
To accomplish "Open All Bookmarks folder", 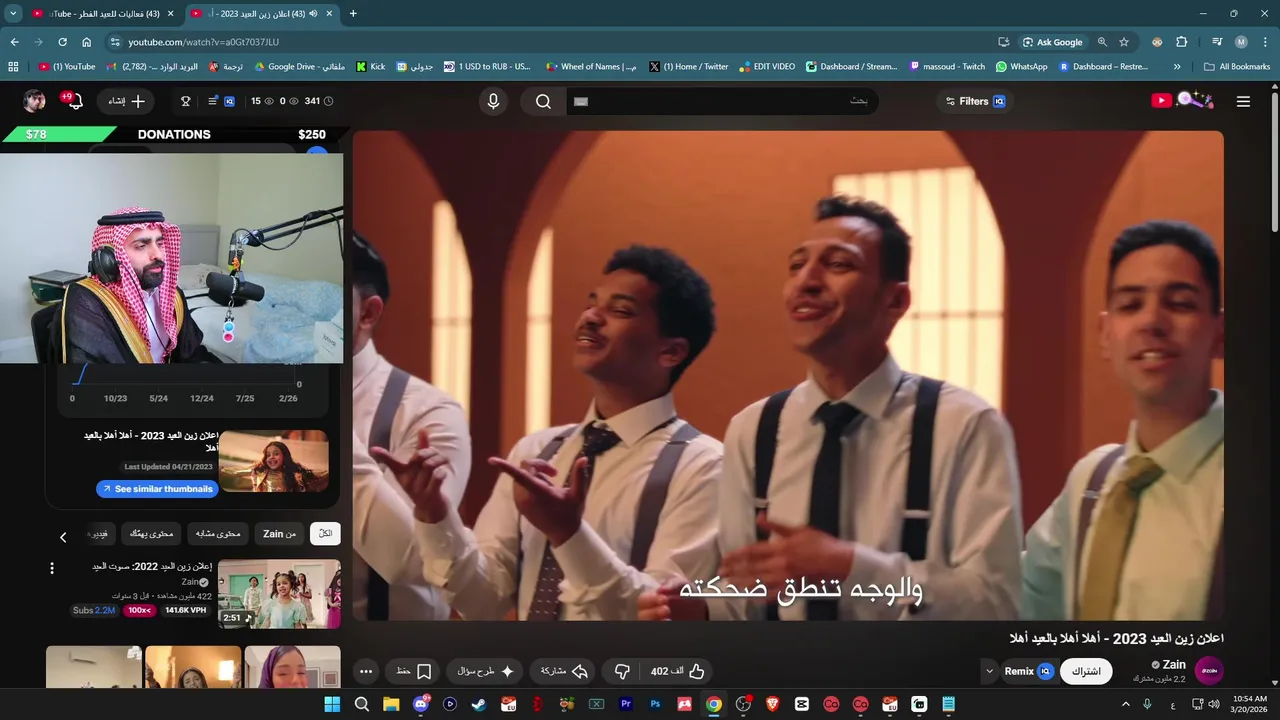I will point(1237,67).
